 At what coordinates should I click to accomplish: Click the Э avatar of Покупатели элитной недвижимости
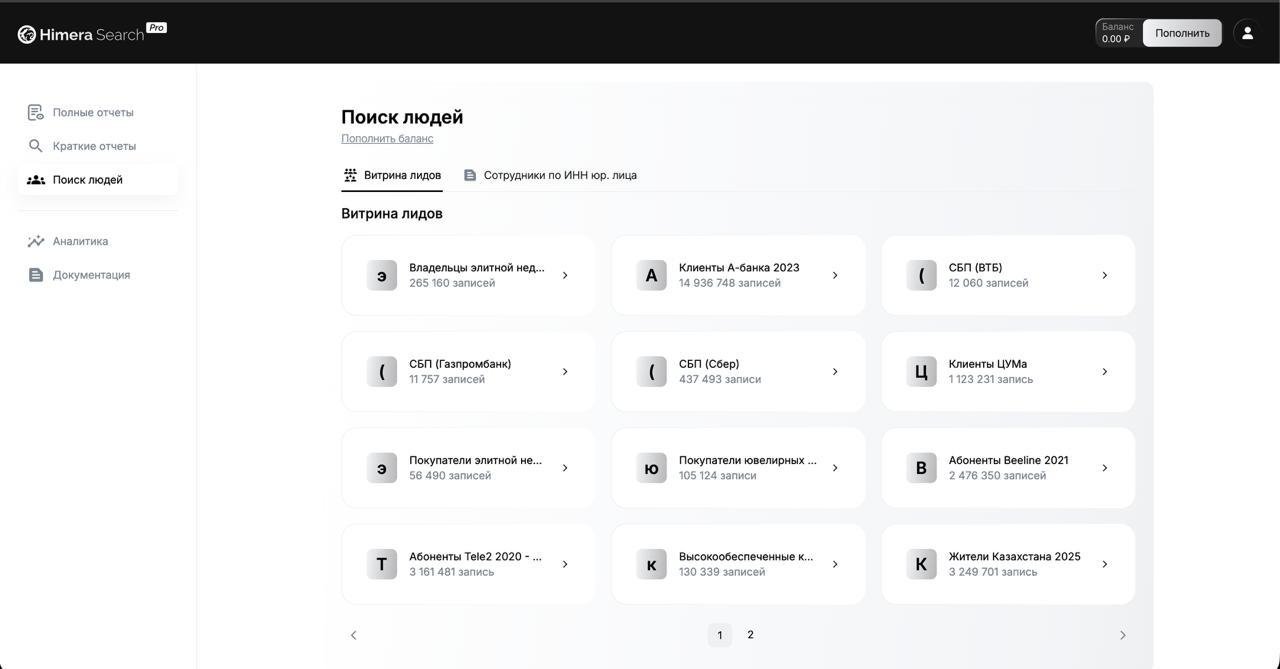pos(382,468)
